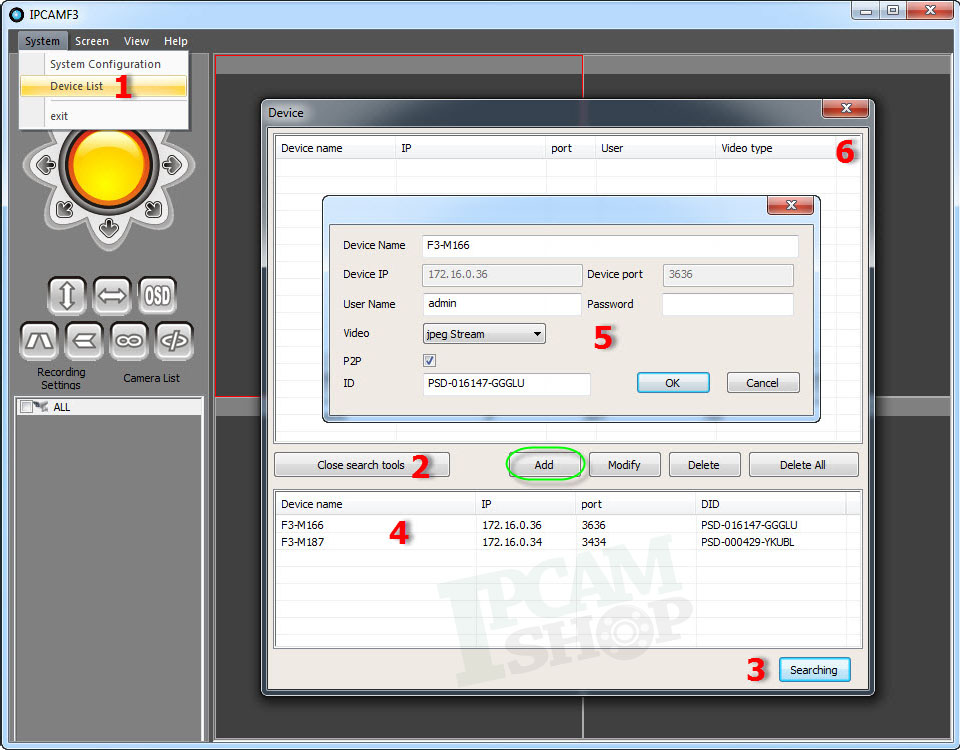The image size is (960, 750).
Task: Click port 3434 cell
Action: 594,542
